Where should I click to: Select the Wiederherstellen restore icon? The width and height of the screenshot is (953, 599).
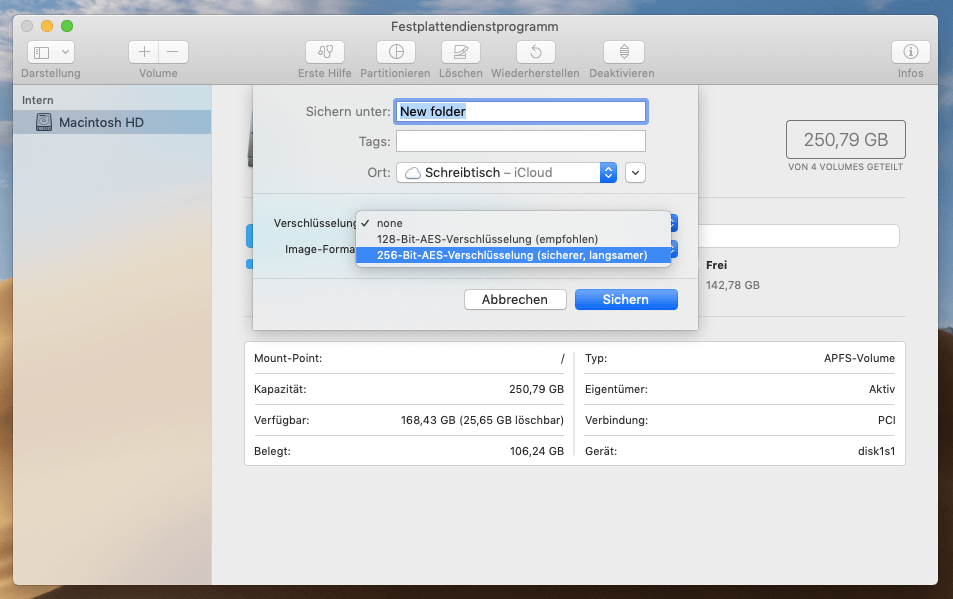pyautogui.click(x=536, y=52)
